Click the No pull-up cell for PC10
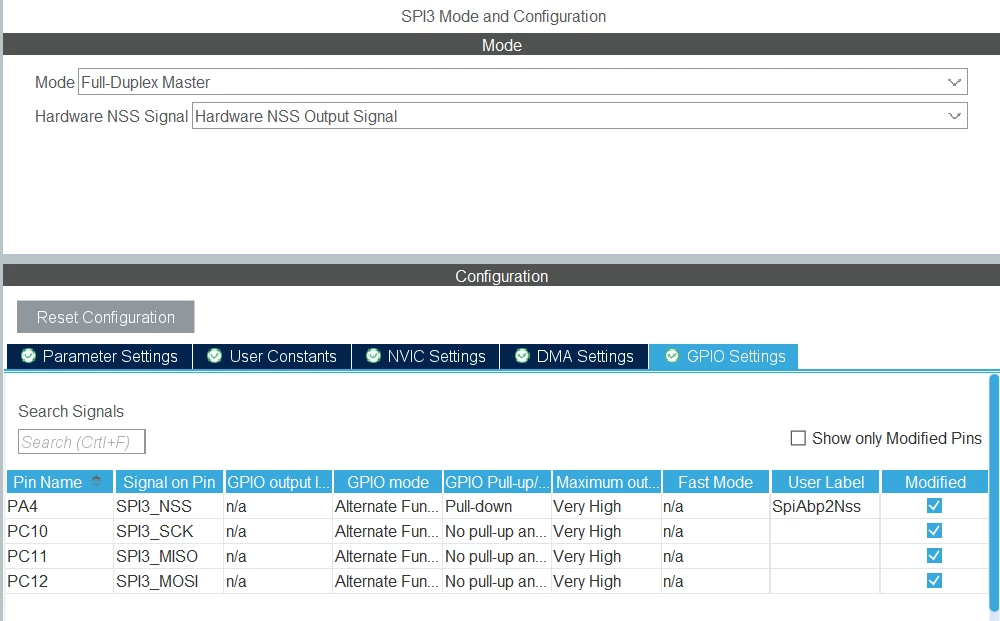The width and height of the screenshot is (1000, 621). point(497,531)
